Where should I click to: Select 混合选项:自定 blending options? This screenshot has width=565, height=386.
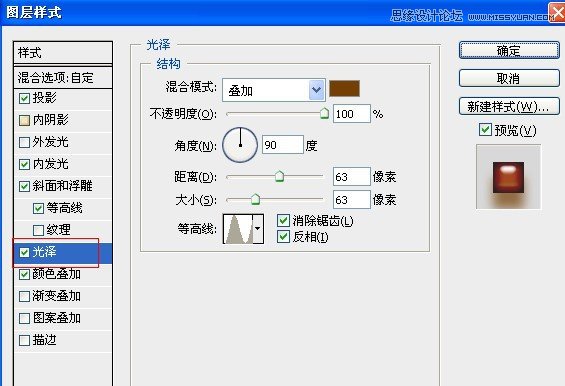pyautogui.click(x=63, y=77)
